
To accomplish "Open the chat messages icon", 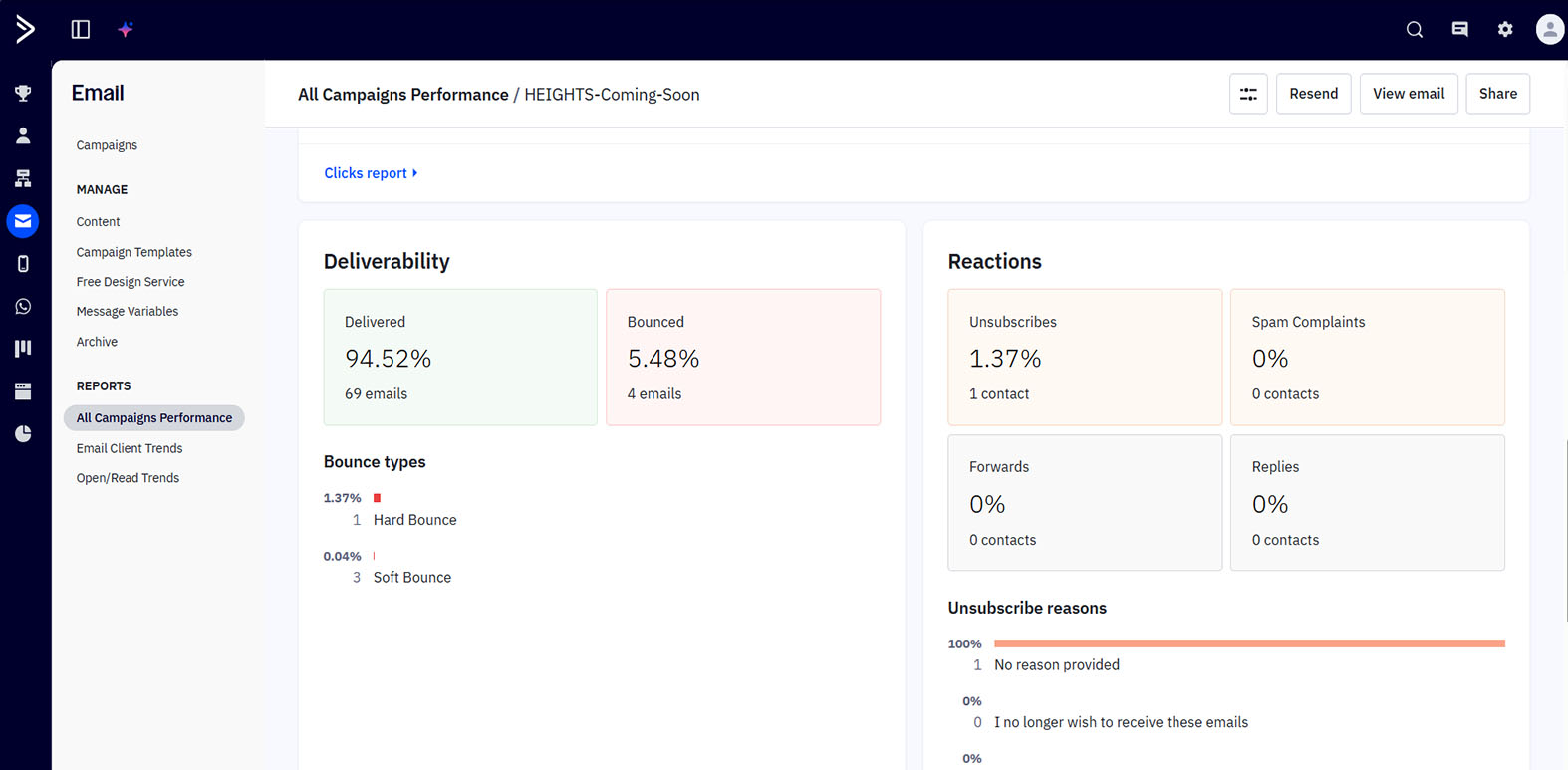I will point(1460,30).
